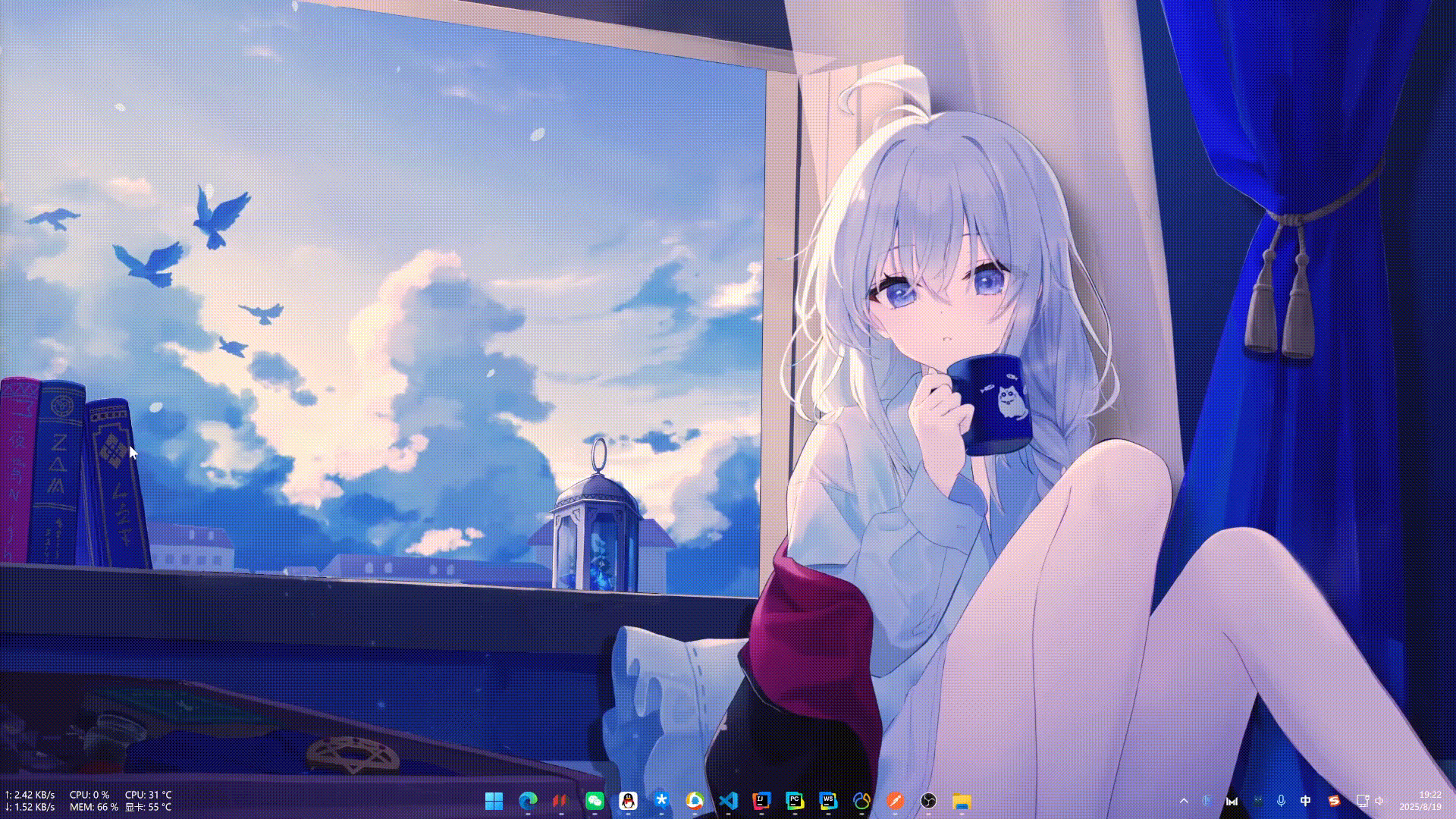Image resolution: width=1456 pixels, height=819 pixels.
Task: Open QQ messenger
Action: pos(627,801)
